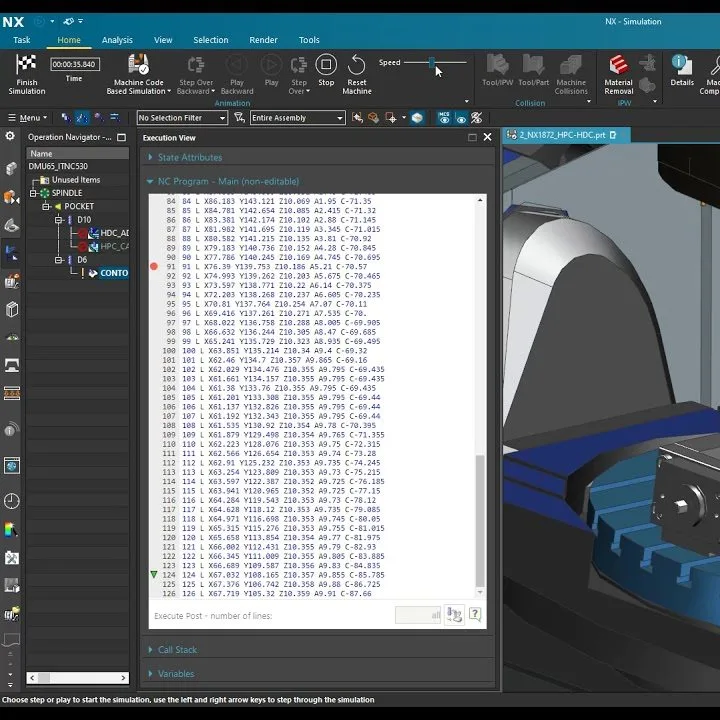Open the 2_NX1872_HPC-HDC.prt tab
Image resolution: width=720 pixels, height=720 pixels.
pyautogui.click(x=566, y=135)
